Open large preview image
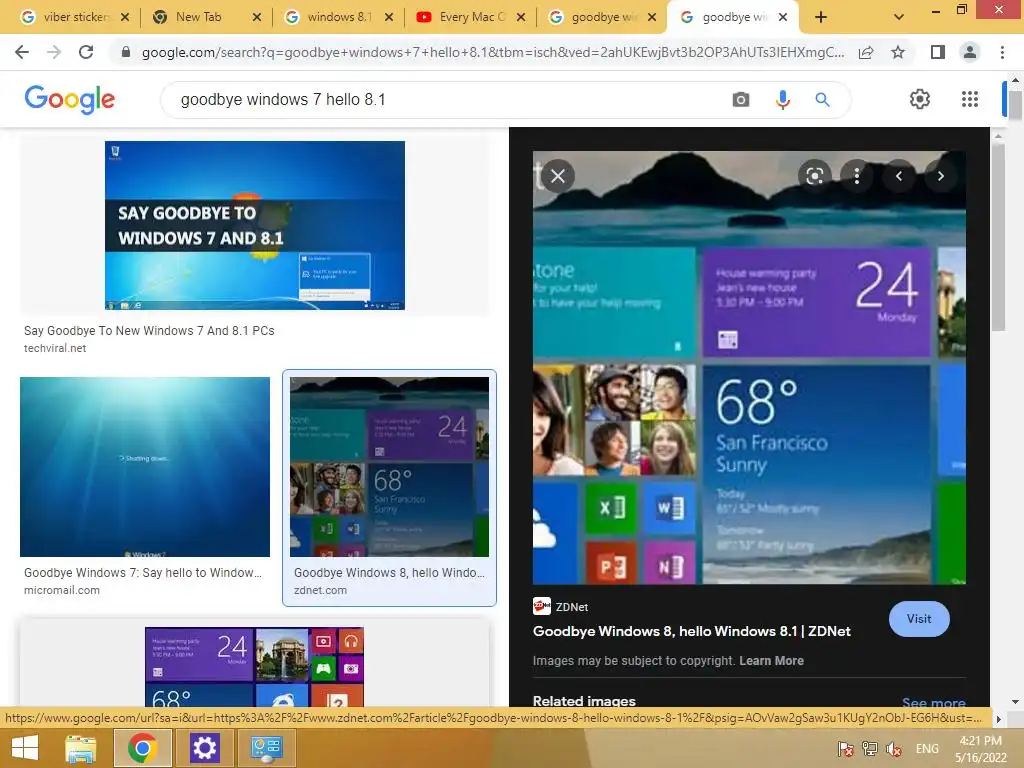1024x768 pixels. pos(749,368)
